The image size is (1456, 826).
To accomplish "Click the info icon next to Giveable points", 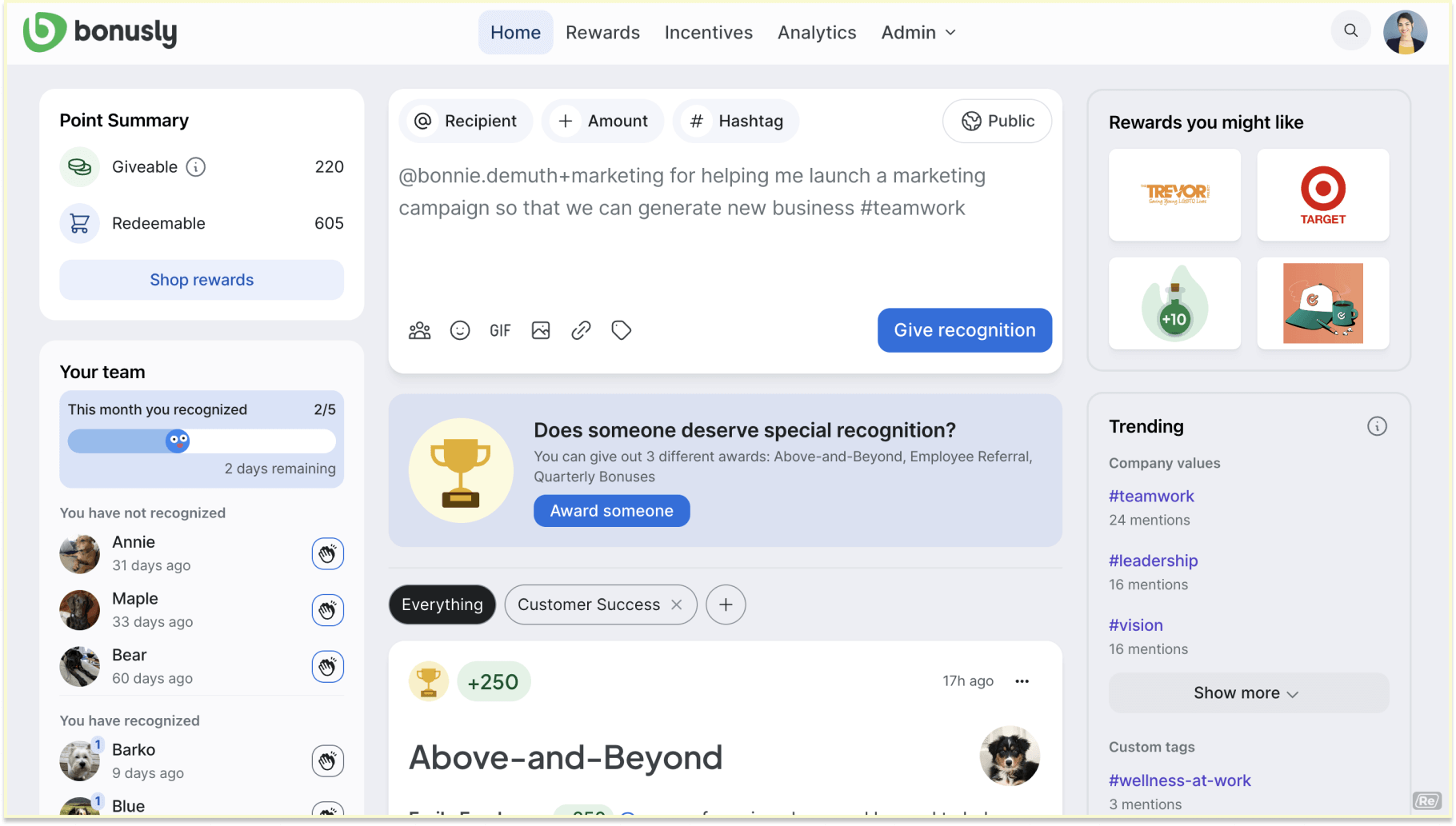I will tap(196, 166).
